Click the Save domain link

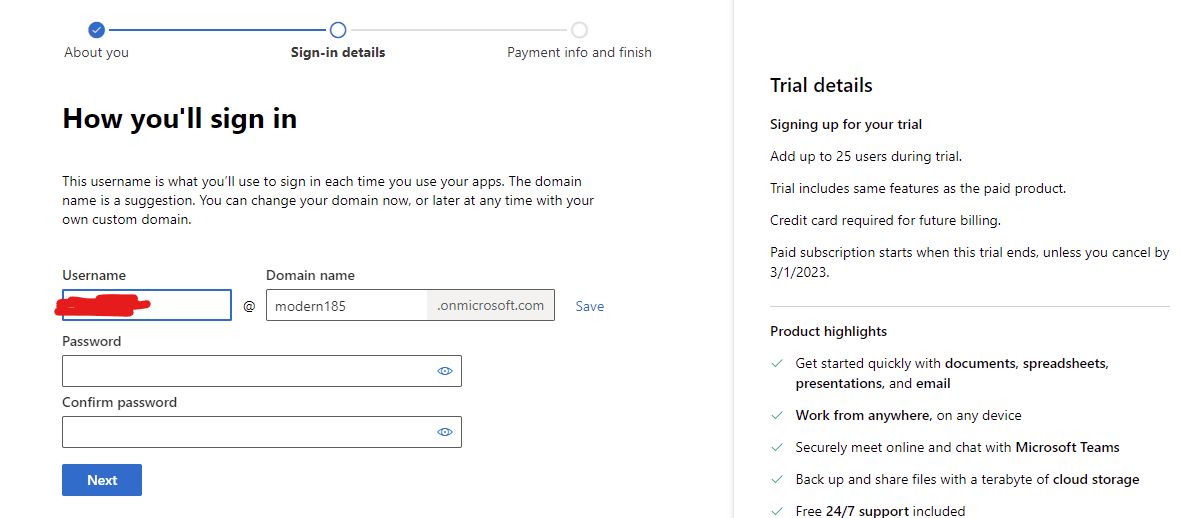[590, 306]
